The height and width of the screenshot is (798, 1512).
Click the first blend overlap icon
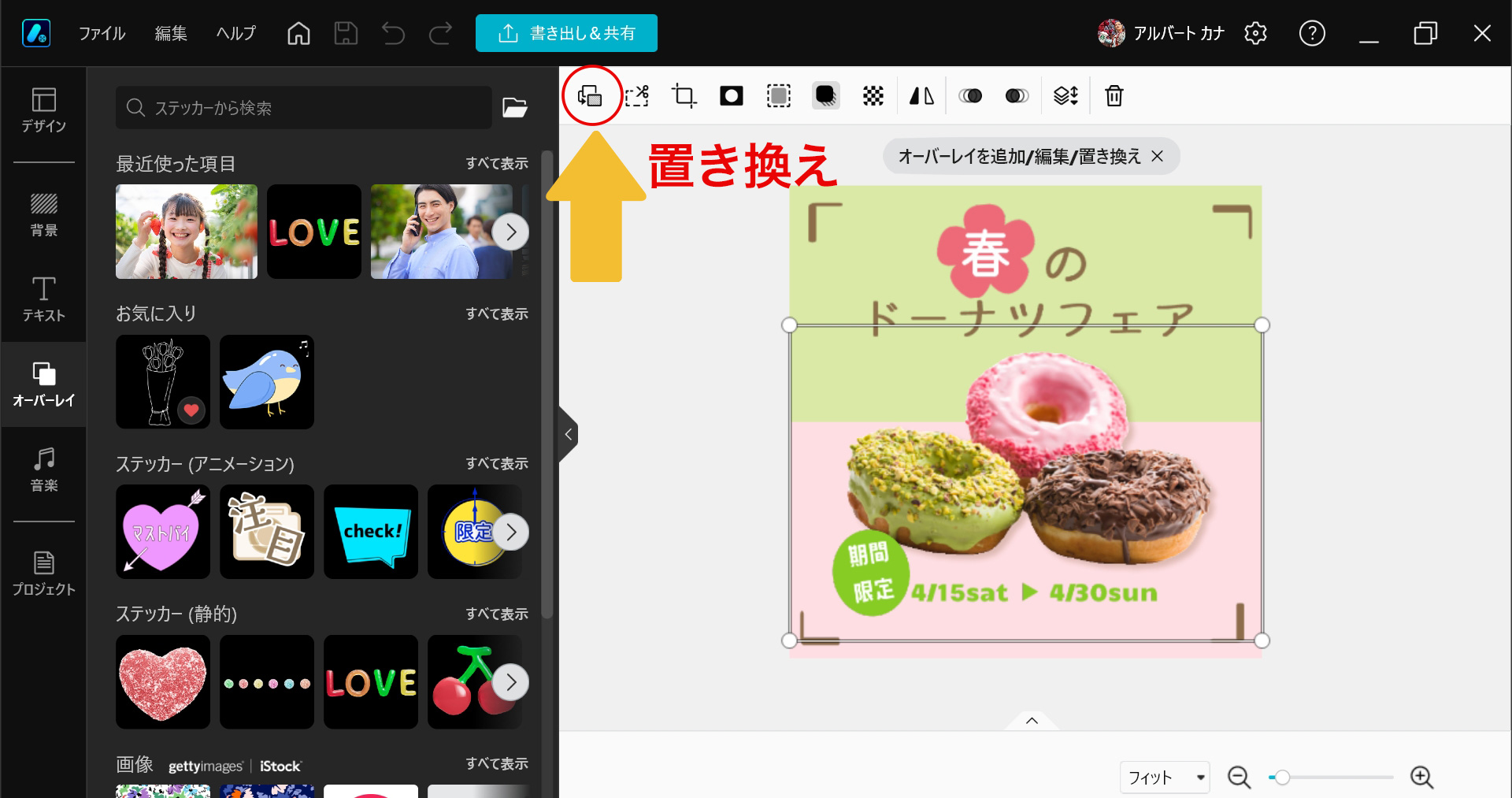point(970,96)
